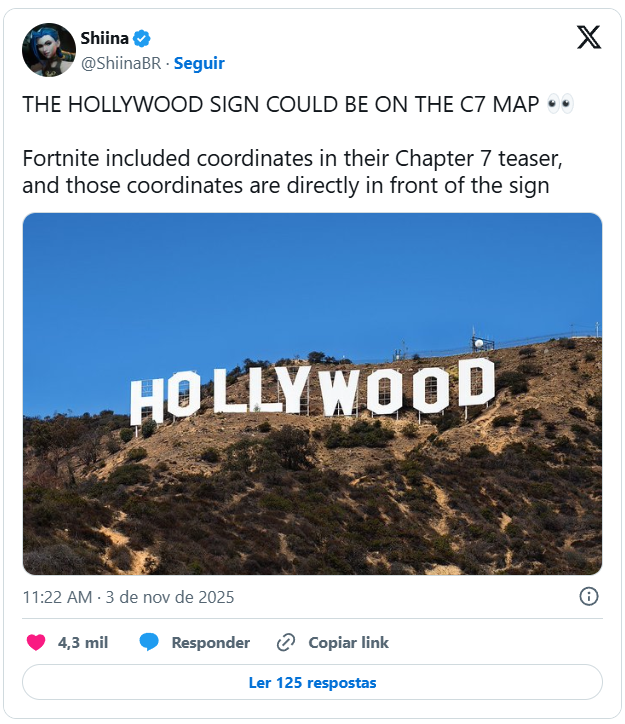
Task: Open Ler 125 respostas
Action: pyautogui.click(x=312, y=682)
